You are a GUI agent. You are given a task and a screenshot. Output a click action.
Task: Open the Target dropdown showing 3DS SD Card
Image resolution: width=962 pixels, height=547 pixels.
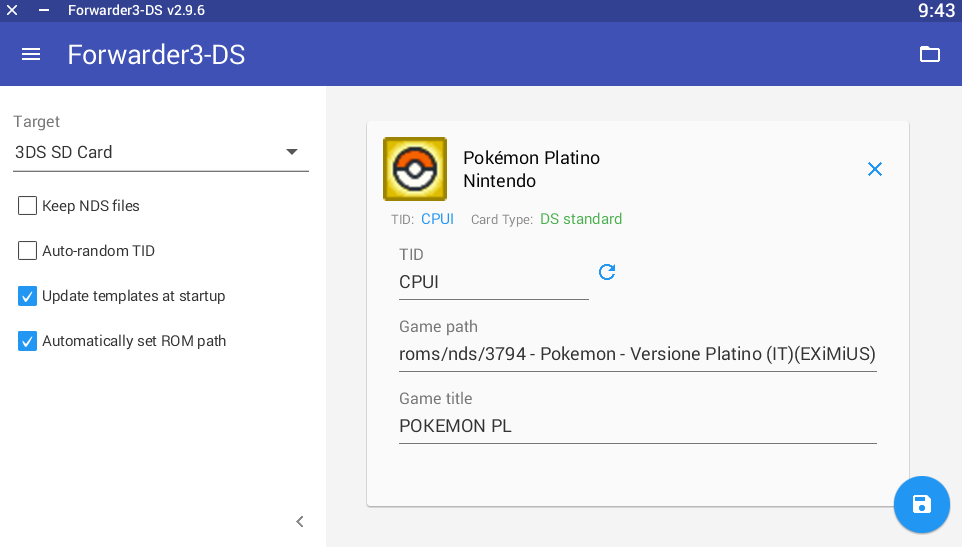pyautogui.click(x=161, y=152)
